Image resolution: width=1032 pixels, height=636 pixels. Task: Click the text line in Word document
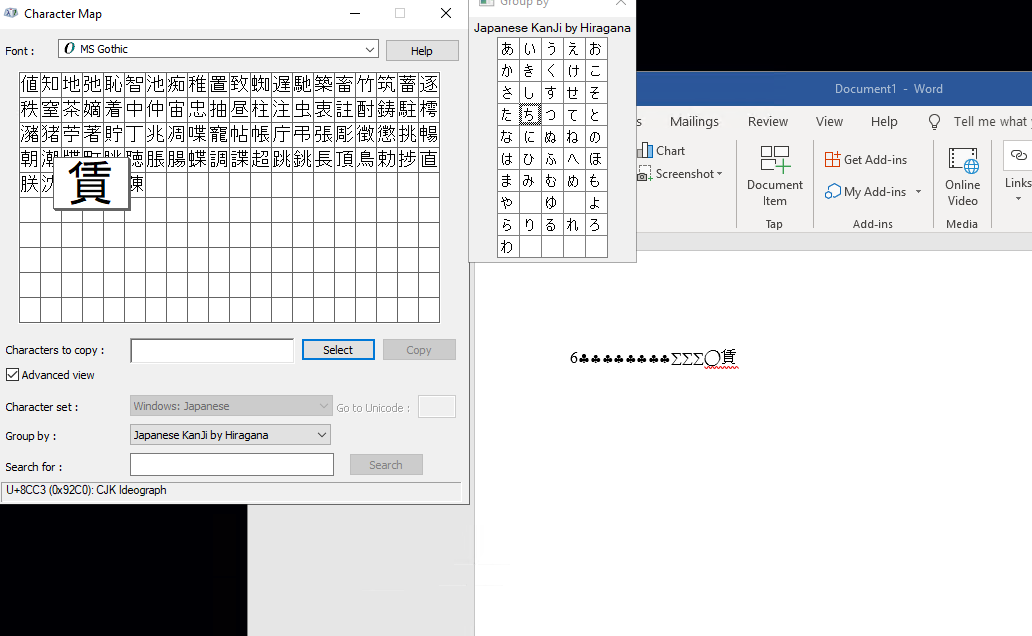(x=654, y=358)
